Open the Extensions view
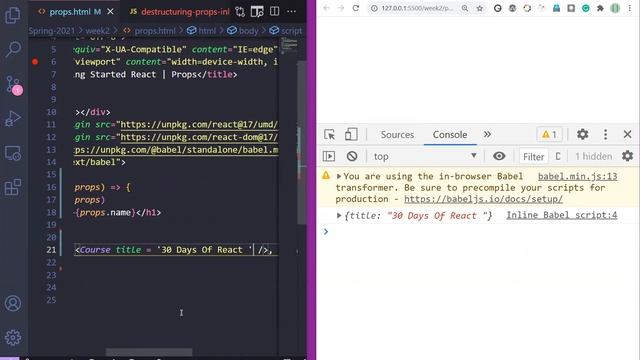Image resolution: width=640 pixels, height=360 pixels. point(13,187)
